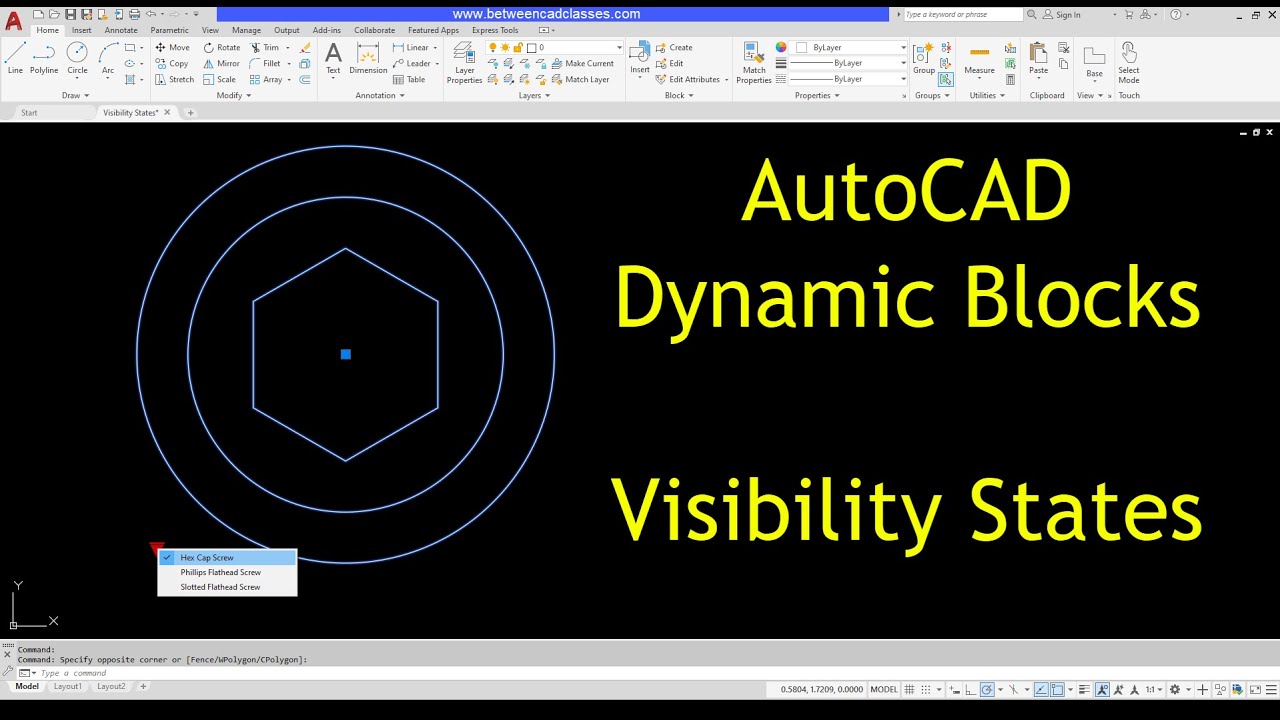The height and width of the screenshot is (720, 1280).
Task: Click the Plot printer icon
Action: coord(134,14)
